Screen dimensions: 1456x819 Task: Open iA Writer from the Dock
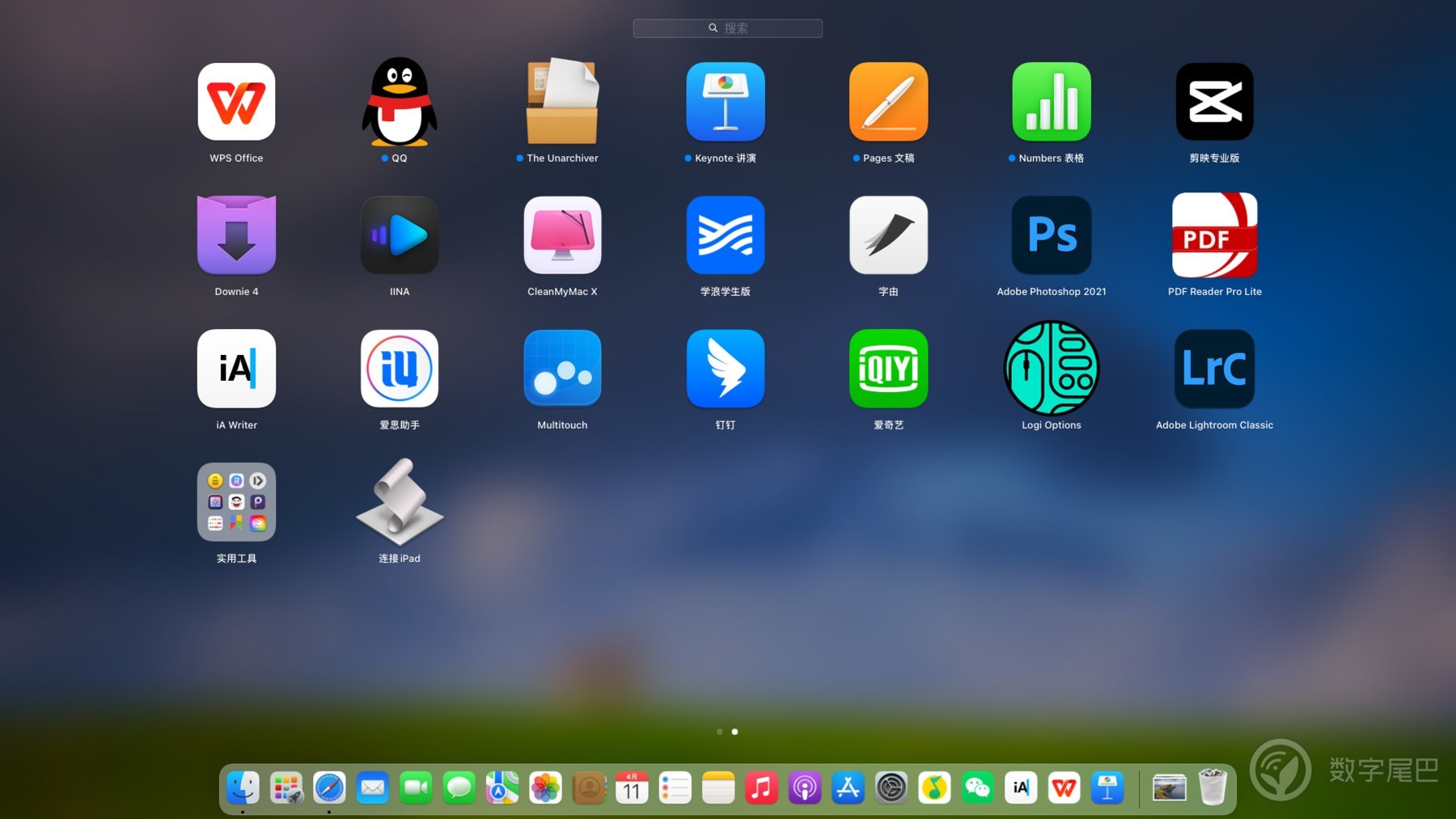coord(1021,787)
